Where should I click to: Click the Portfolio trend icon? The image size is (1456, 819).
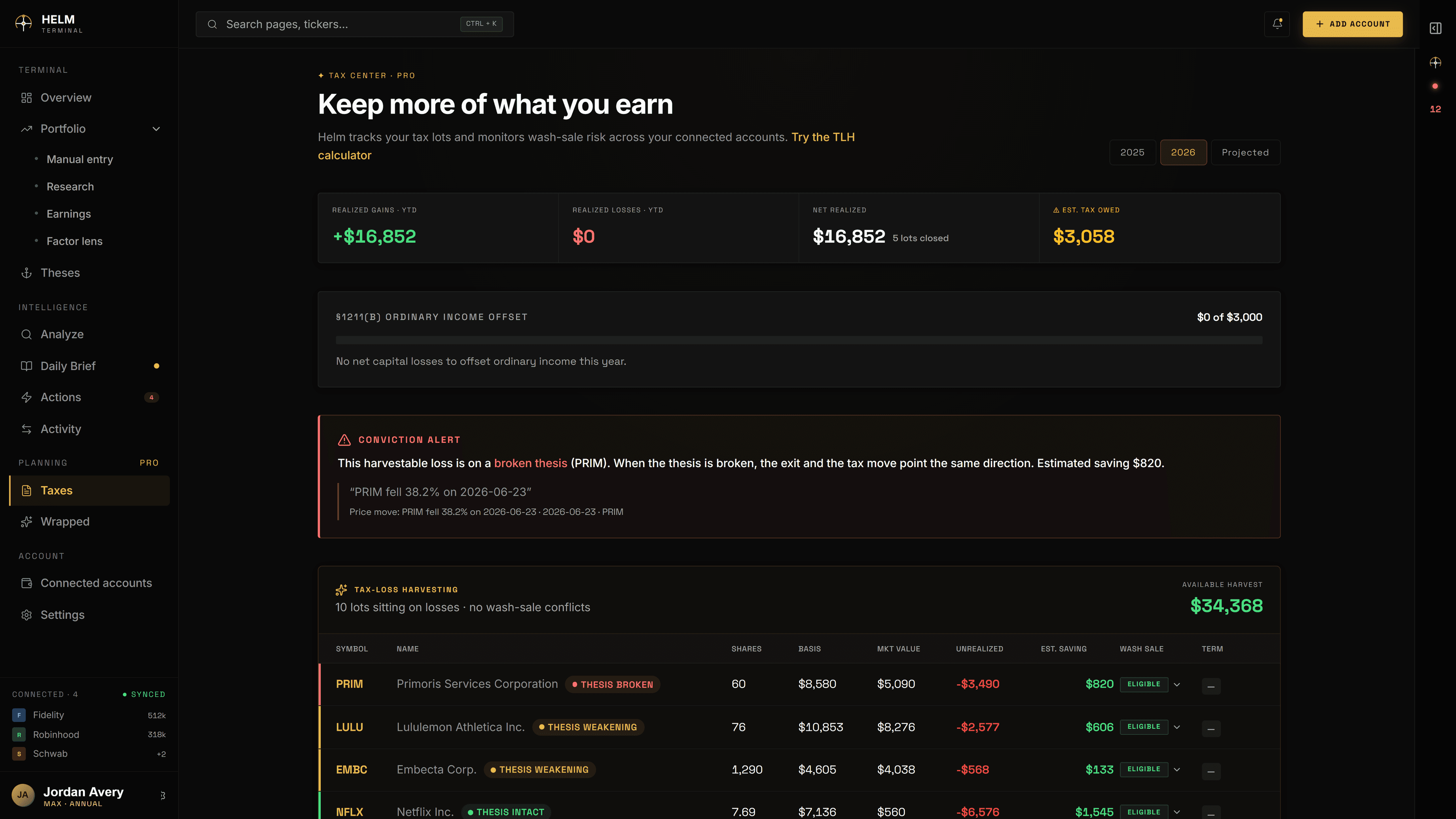tap(27, 129)
